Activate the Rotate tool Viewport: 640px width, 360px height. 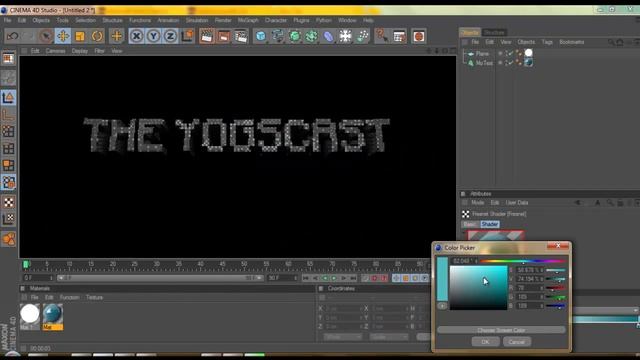tap(97, 36)
